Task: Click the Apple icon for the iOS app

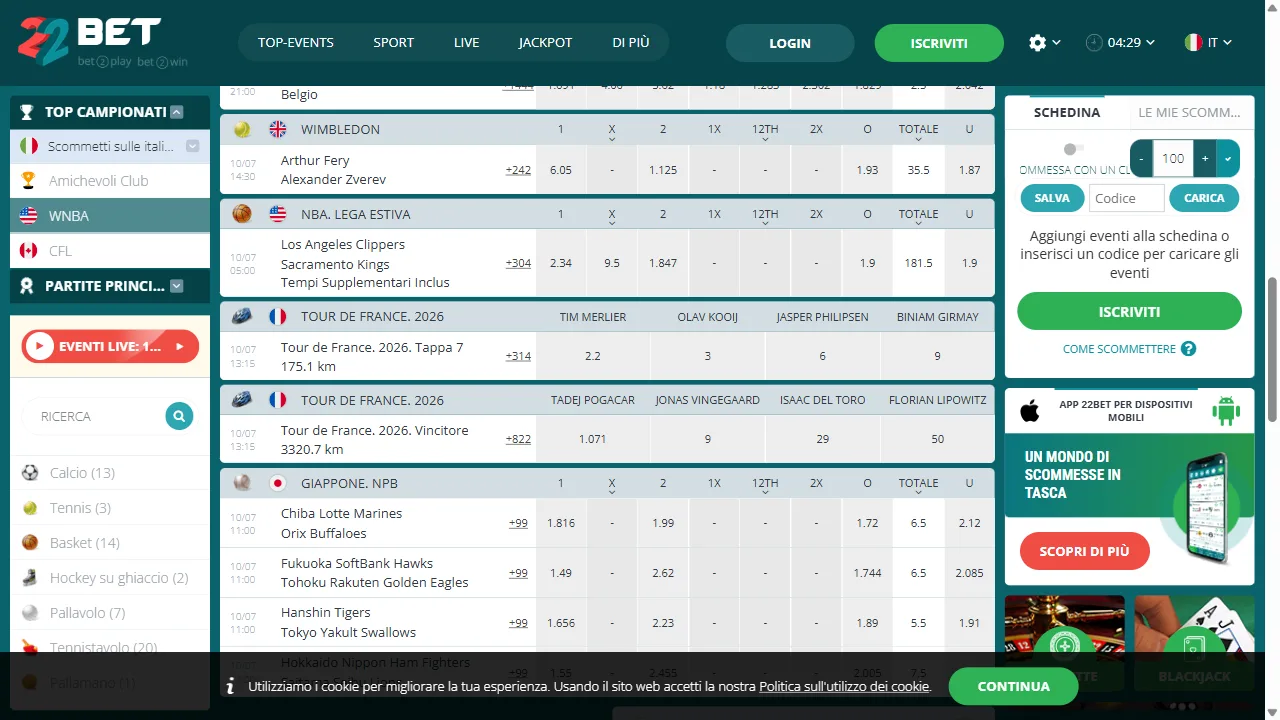Action: 1029,410
